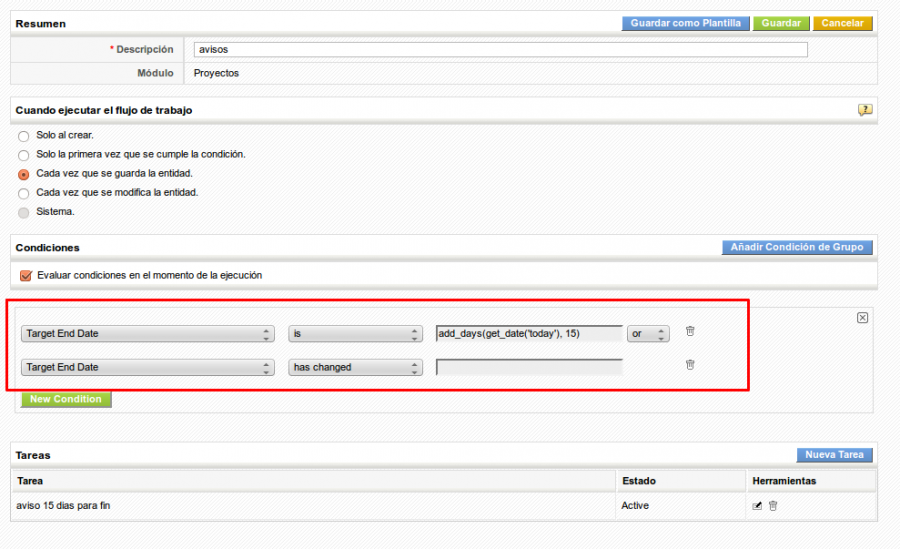This screenshot has width=900, height=549.
Task: Select 'Cada vez que se modifica la entidad'
Action: tap(24, 193)
